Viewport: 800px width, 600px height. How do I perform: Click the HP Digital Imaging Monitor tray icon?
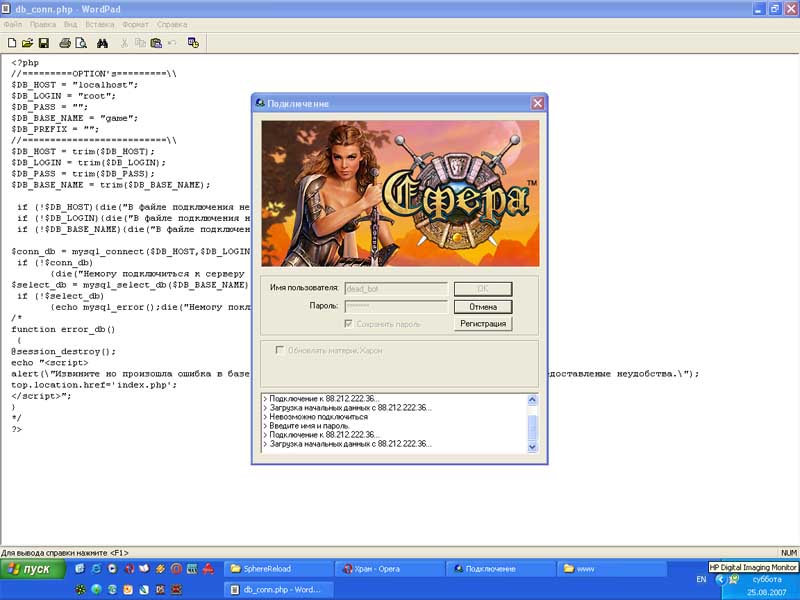coord(734,580)
